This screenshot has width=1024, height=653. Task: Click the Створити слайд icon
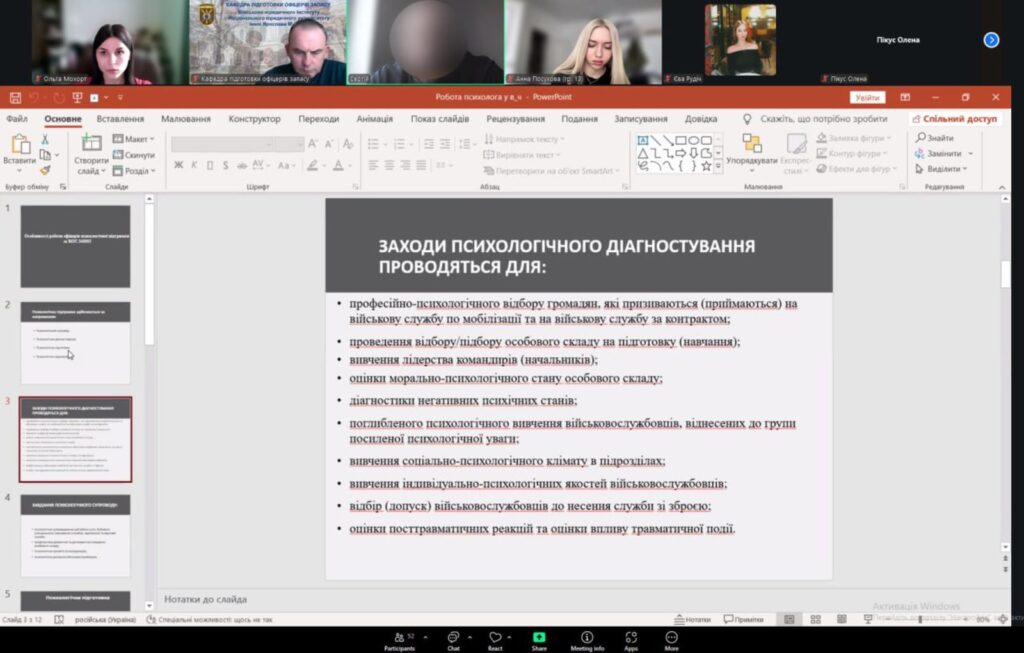click(x=90, y=148)
